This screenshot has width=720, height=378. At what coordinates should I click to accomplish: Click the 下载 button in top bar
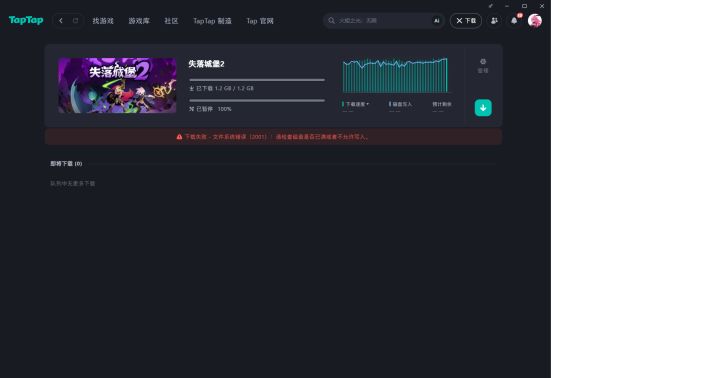click(466, 21)
